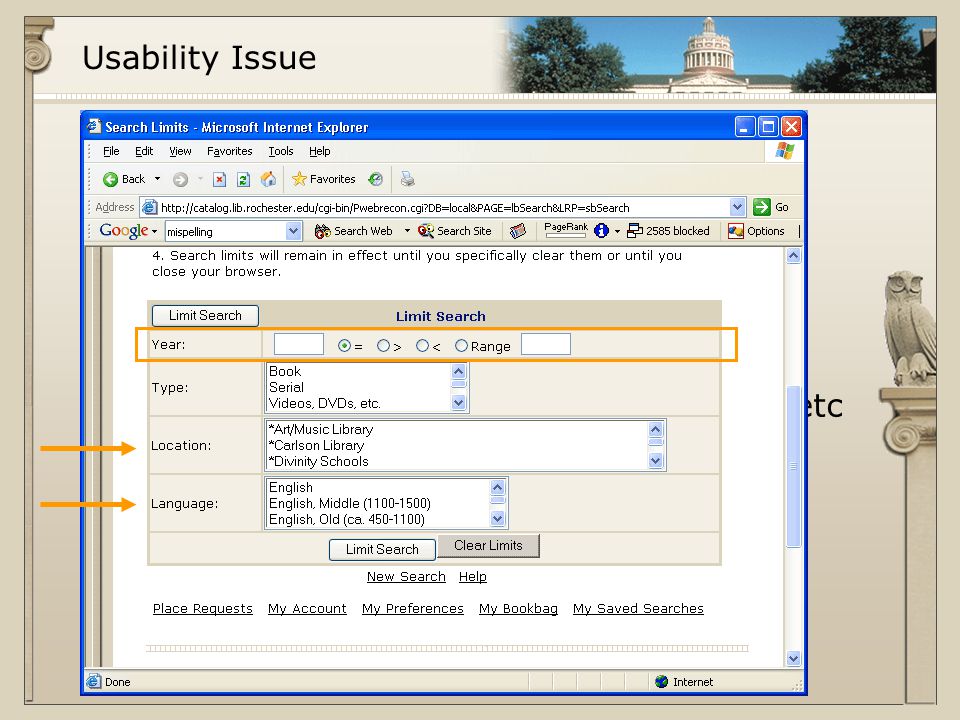Click the Forward arrow icon
Screen dimensions: 960x720
(180, 179)
